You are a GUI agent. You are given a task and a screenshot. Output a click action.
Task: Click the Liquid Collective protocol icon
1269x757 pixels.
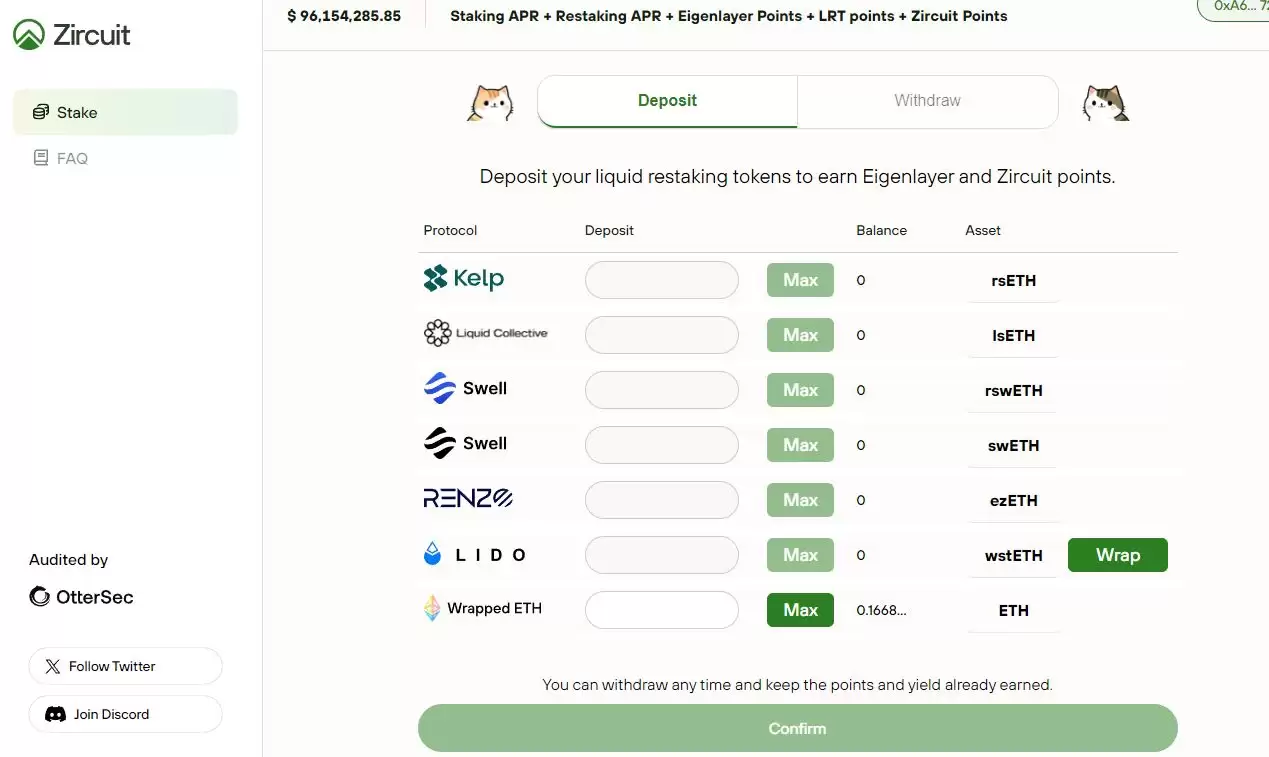[x=436, y=334]
